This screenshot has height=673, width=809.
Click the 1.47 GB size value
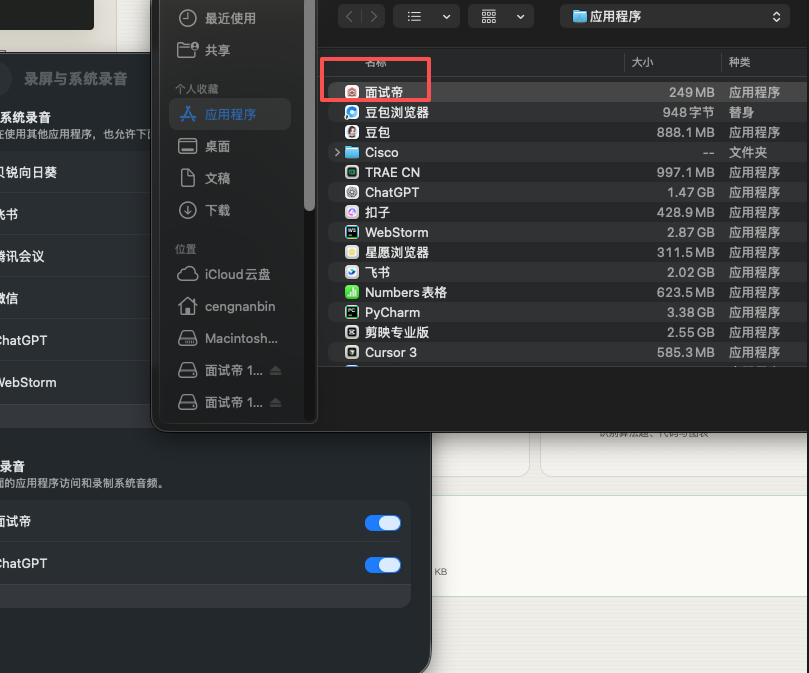(691, 193)
